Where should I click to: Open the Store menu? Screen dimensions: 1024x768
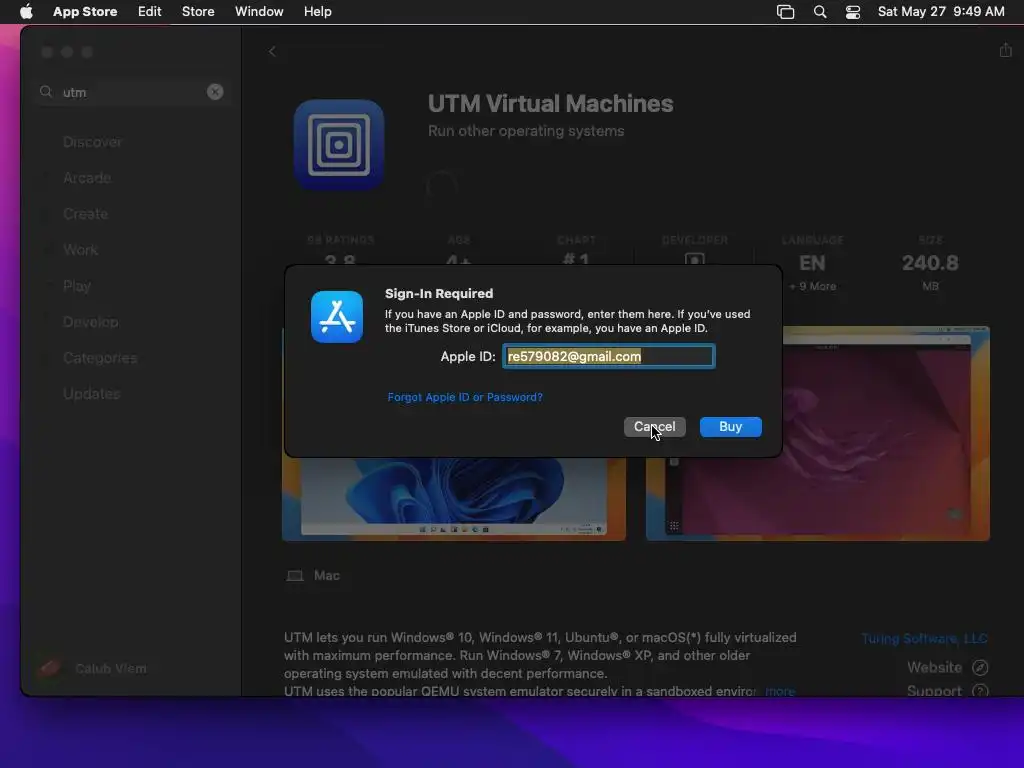tap(198, 12)
